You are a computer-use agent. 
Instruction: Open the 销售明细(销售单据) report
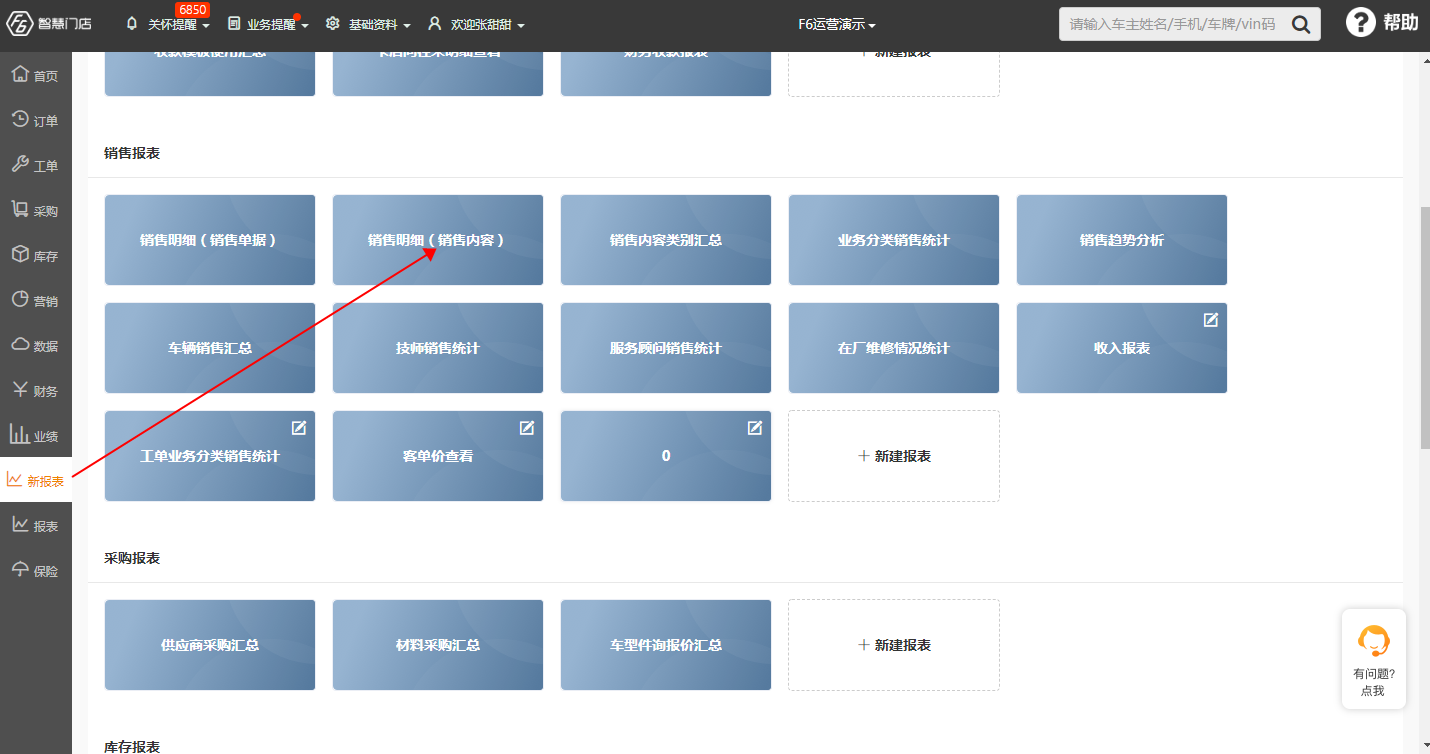(210, 240)
